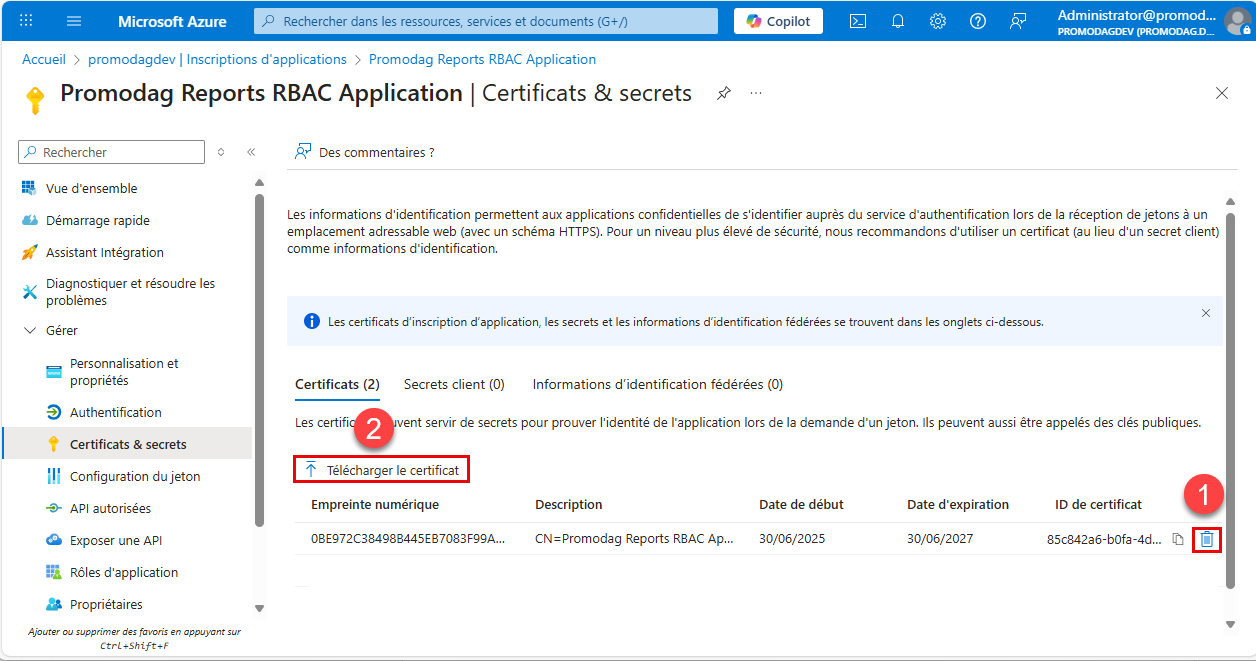Open the more options ellipsis next to title
The width and height of the screenshot is (1256, 661).
click(x=756, y=93)
